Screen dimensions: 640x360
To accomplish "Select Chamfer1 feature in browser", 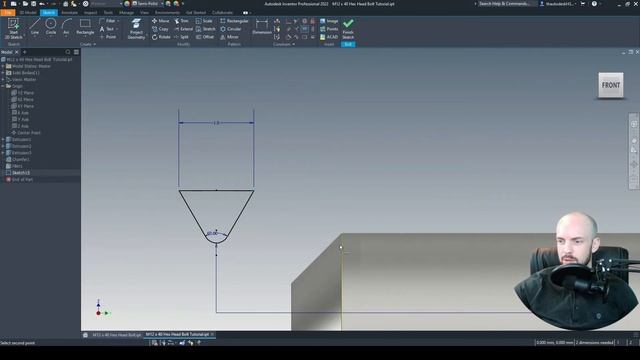I will [x=18, y=160].
